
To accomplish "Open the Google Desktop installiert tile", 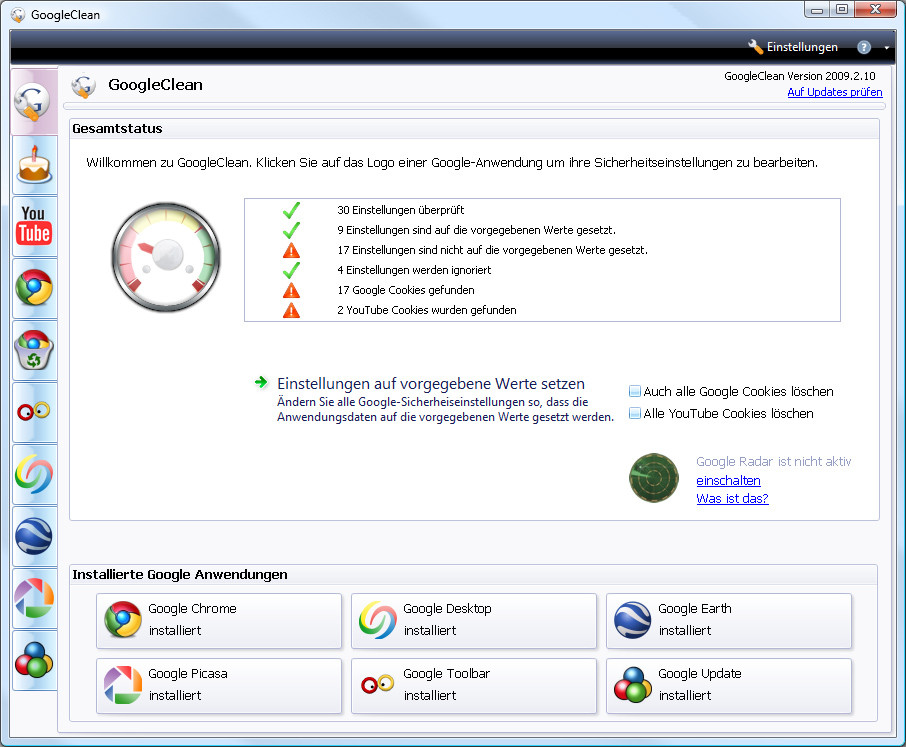I will (x=474, y=620).
